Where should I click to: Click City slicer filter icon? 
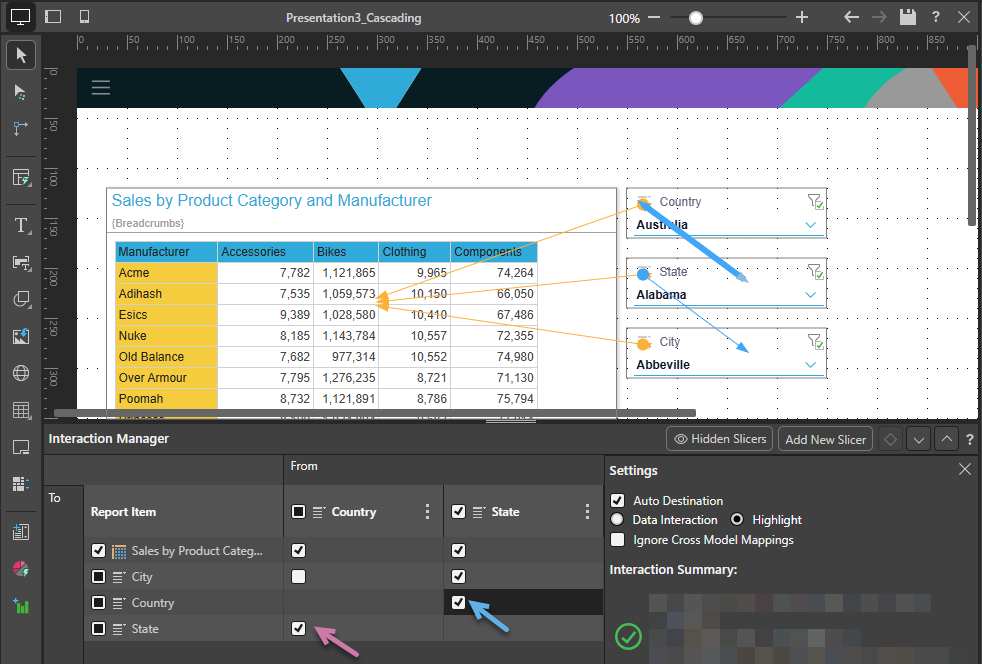click(x=815, y=341)
